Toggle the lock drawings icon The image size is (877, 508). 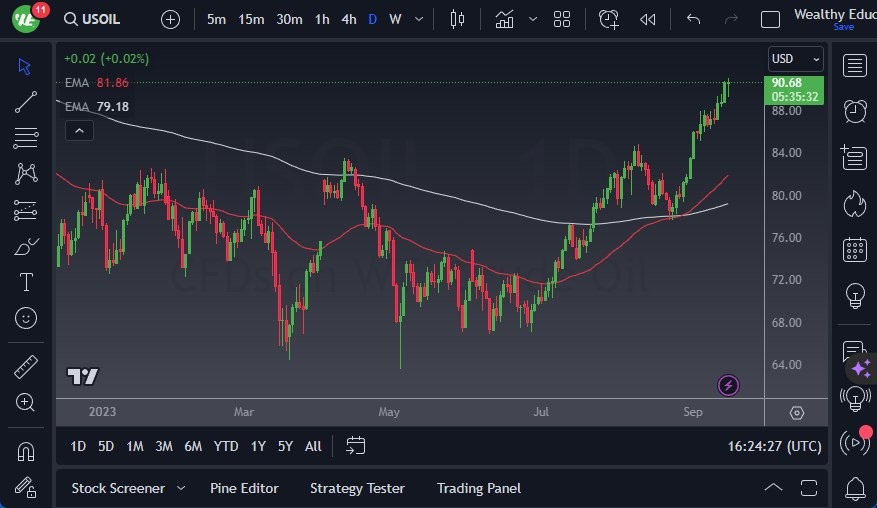point(26,487)
